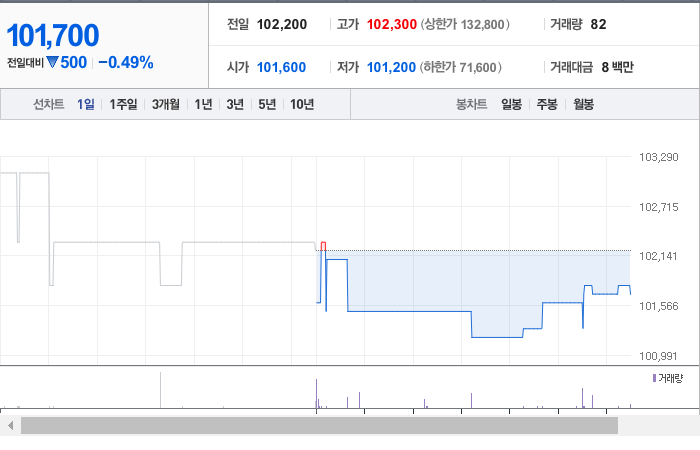
Task: Click the 거래량 legend in volume chart
Action: click(668, 379)
